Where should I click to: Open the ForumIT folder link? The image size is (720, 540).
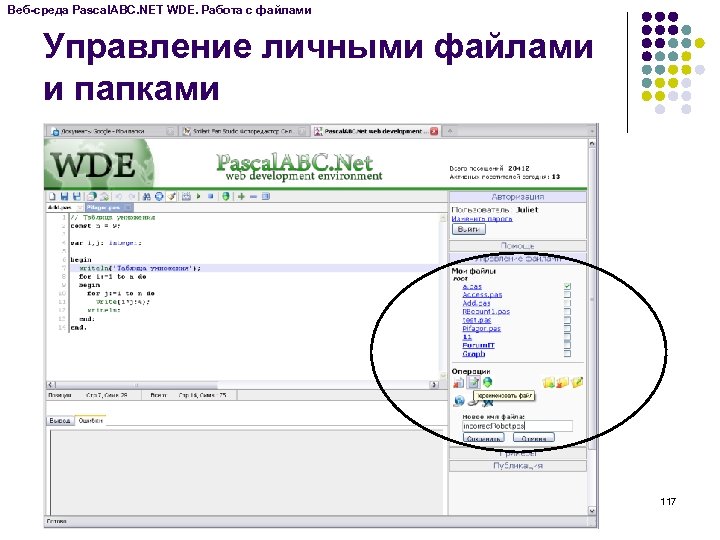[x=478, y=345]
